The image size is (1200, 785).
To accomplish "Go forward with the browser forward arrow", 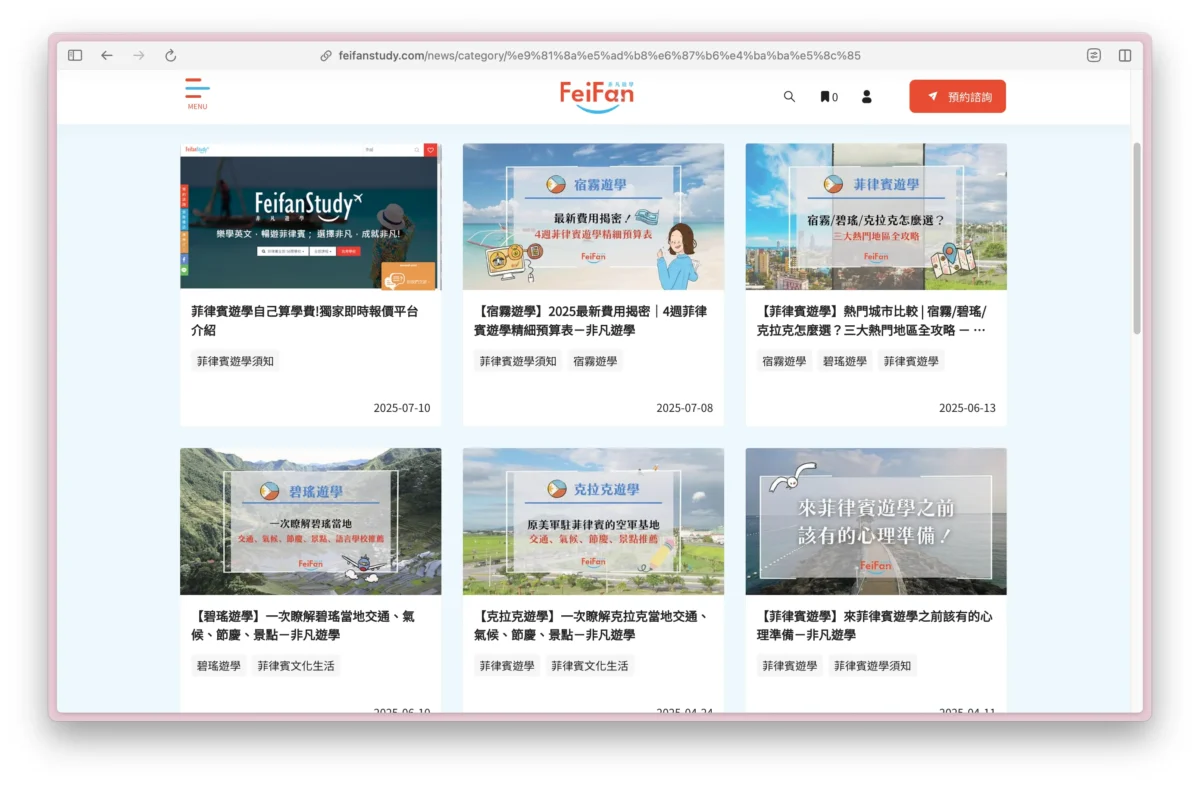I will pyautogui.click(x=139, y=55).
